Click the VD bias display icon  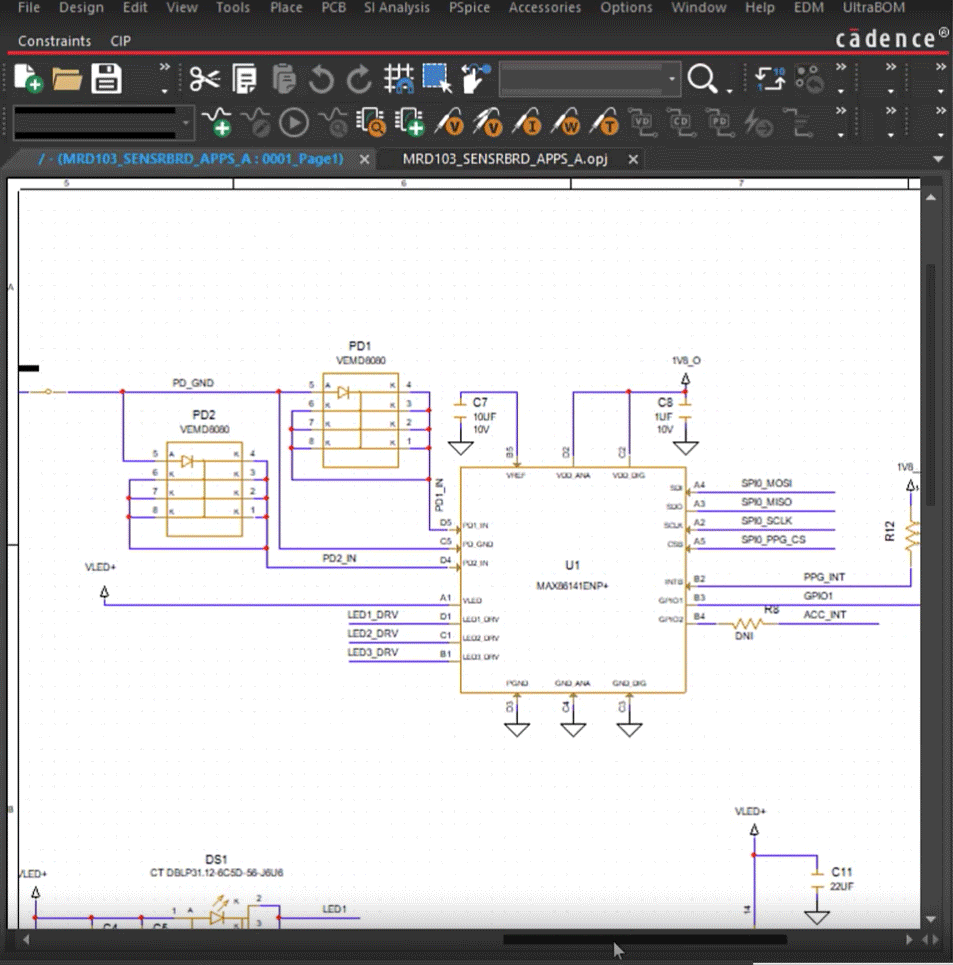tap(642, 122)
